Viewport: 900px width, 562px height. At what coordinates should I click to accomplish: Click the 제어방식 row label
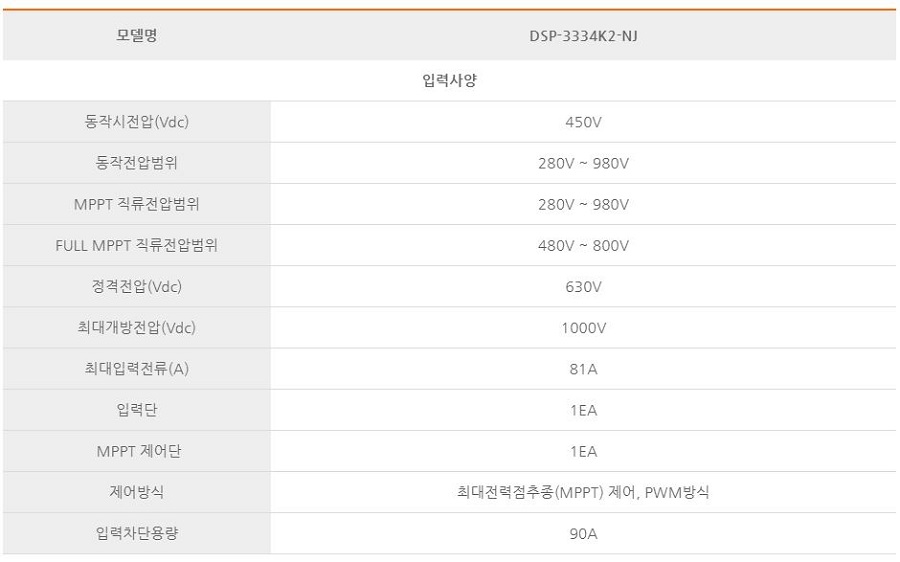click(136, 492)
